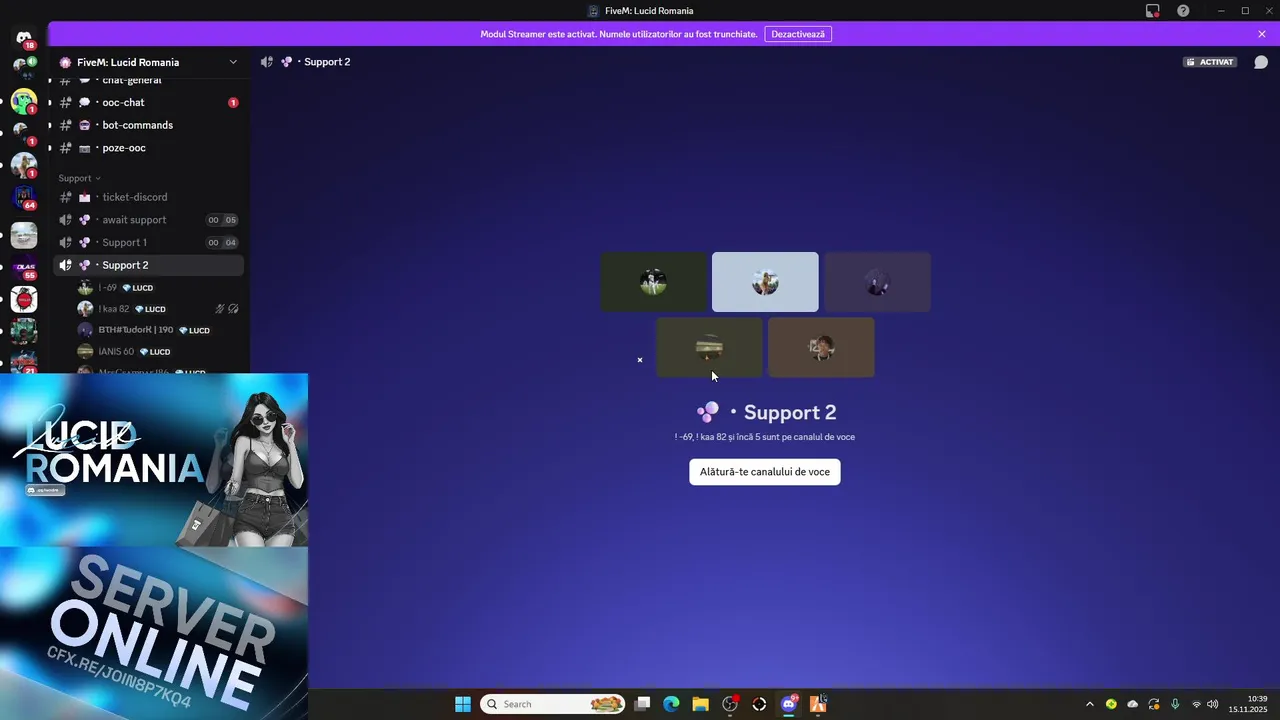
Task: Click the microphone tray icon
Action: pos(1175,704)
